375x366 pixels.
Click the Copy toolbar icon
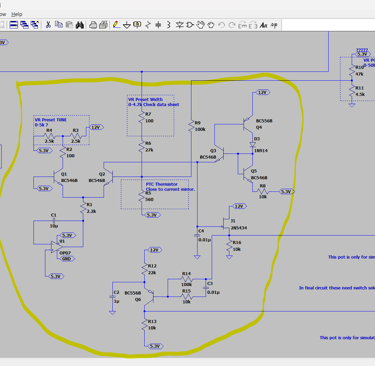(59, 25)
